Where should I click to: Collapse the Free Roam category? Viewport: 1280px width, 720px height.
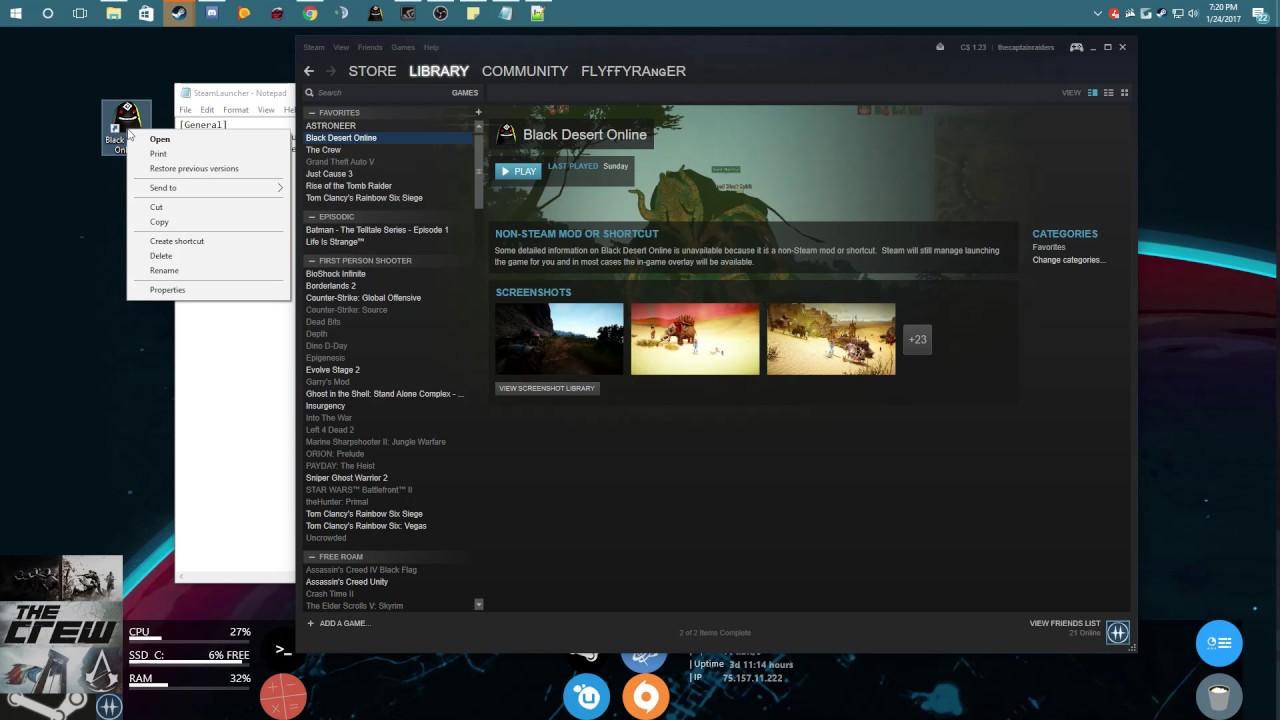(311, 557)
